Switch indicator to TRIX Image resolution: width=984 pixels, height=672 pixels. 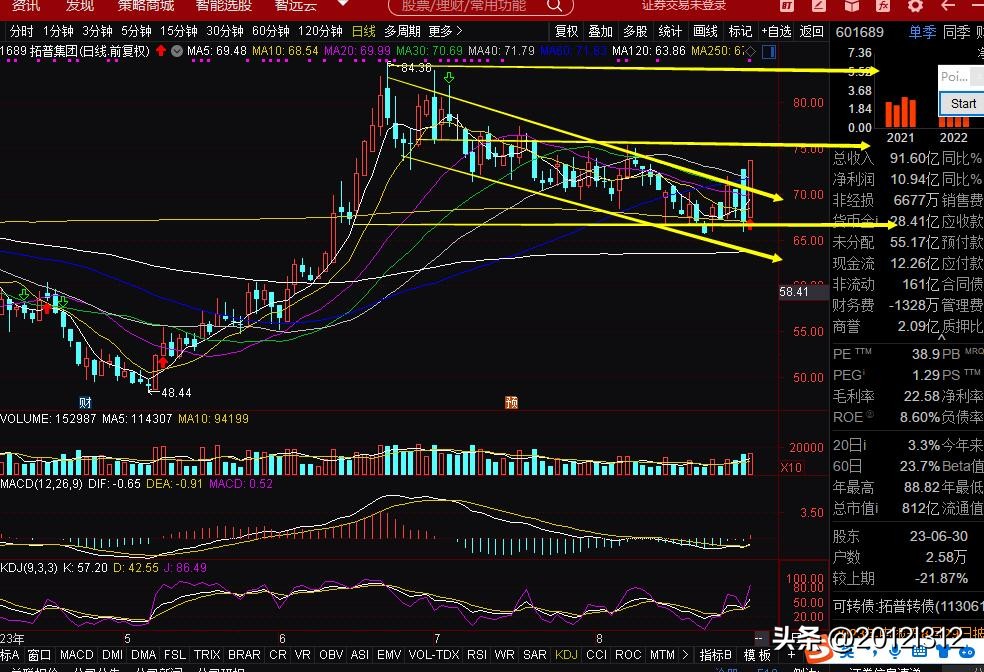(x=207, y=654)
